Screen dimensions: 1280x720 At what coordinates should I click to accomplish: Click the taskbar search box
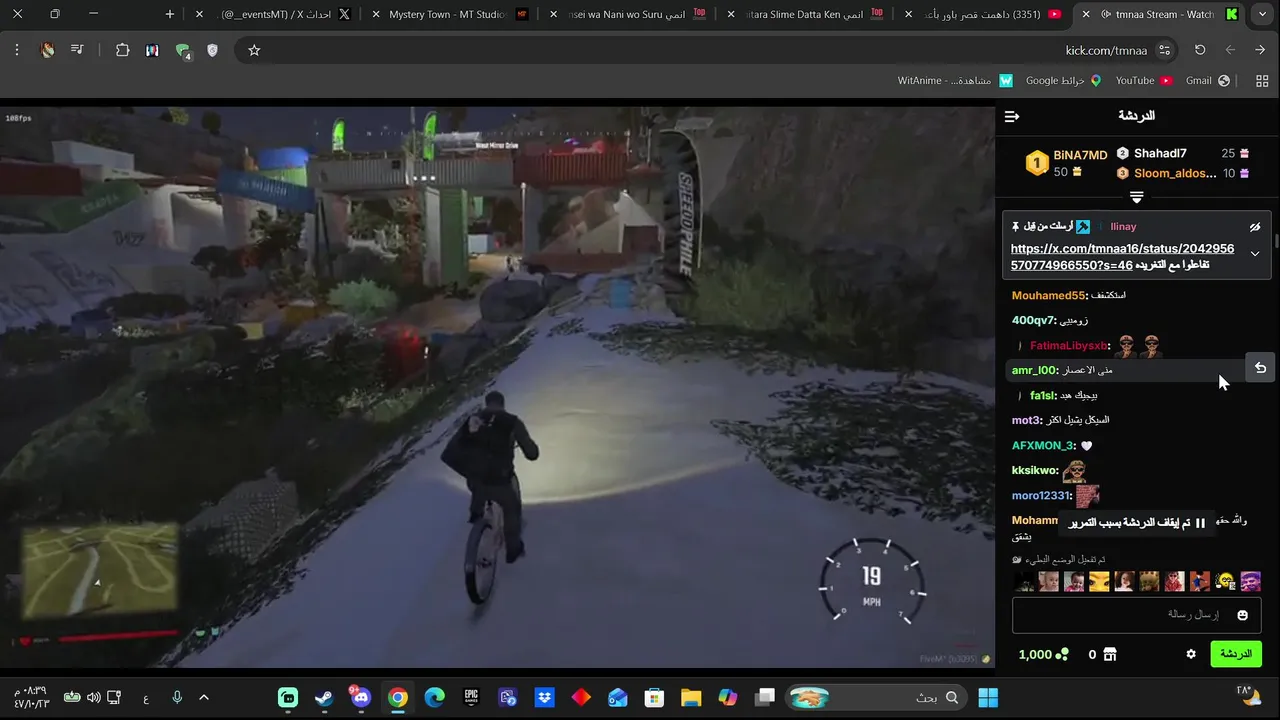pyautogui.click(x=877, y=697)
